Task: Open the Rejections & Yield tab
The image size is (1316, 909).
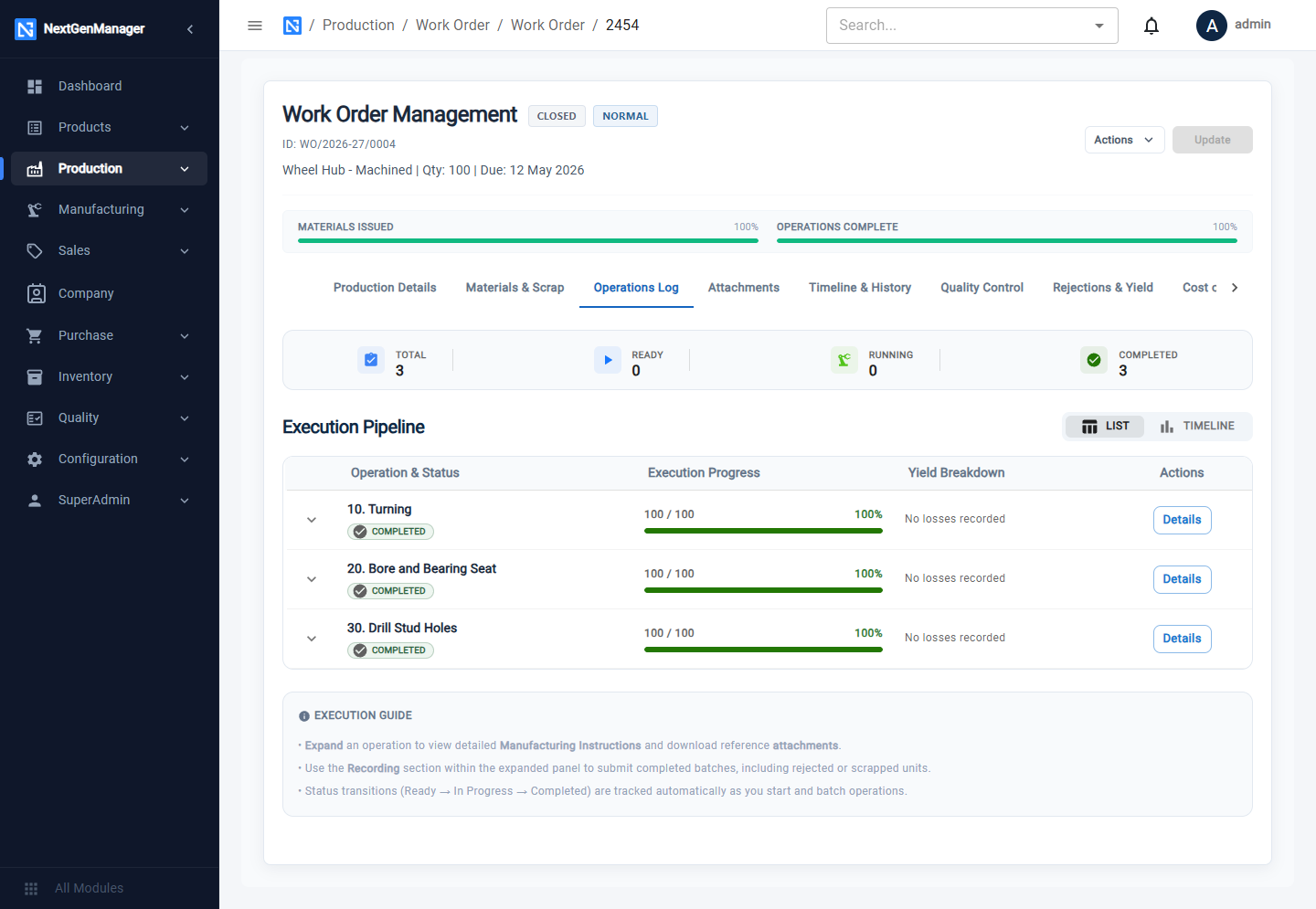Action: pos(1103,288)
